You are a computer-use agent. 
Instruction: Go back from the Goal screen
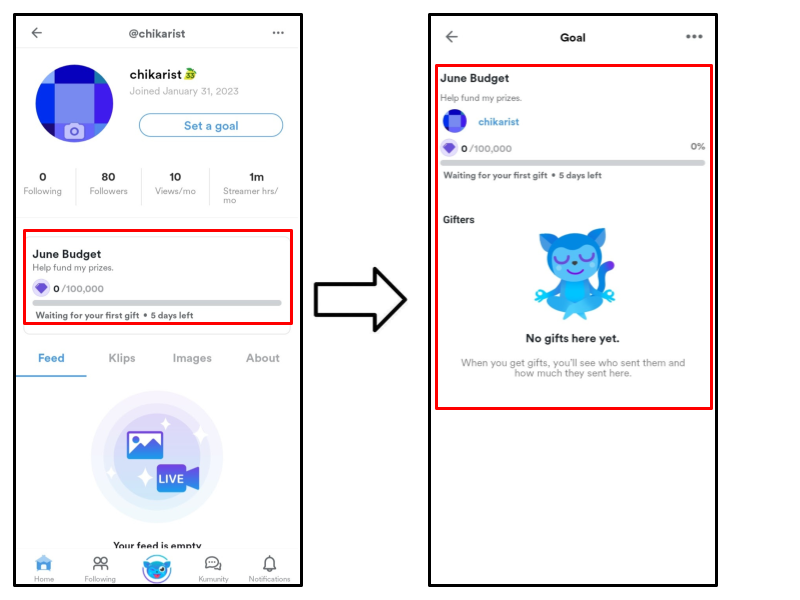tap(452, 37)
